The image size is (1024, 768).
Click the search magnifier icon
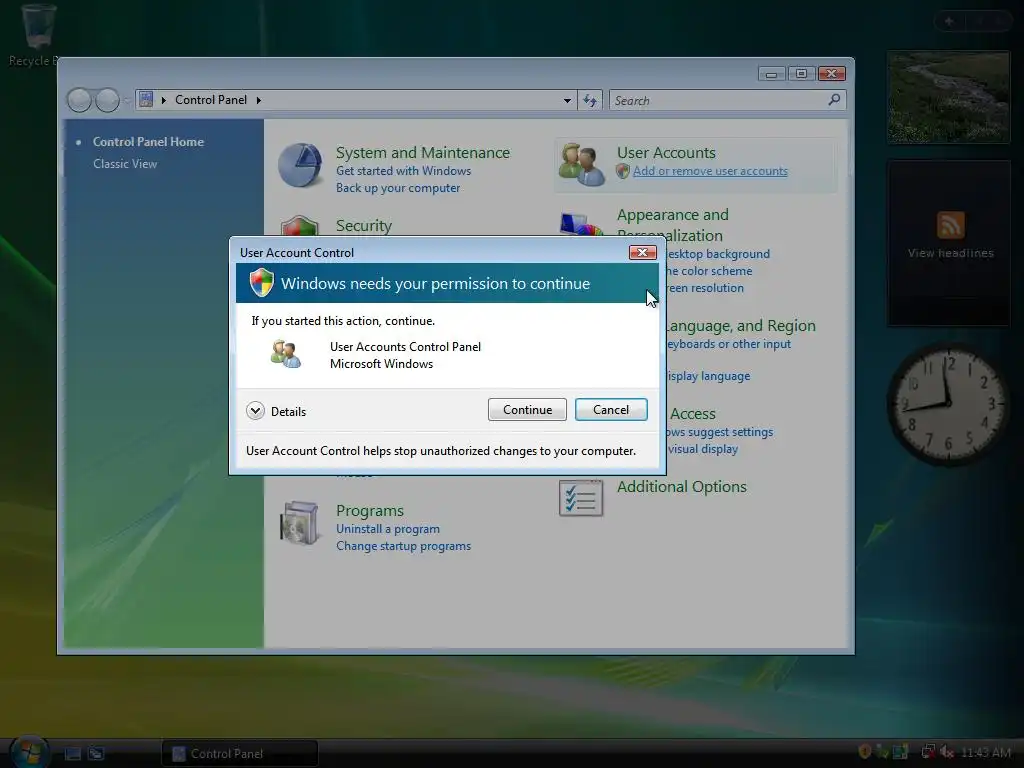coord(834,99)
